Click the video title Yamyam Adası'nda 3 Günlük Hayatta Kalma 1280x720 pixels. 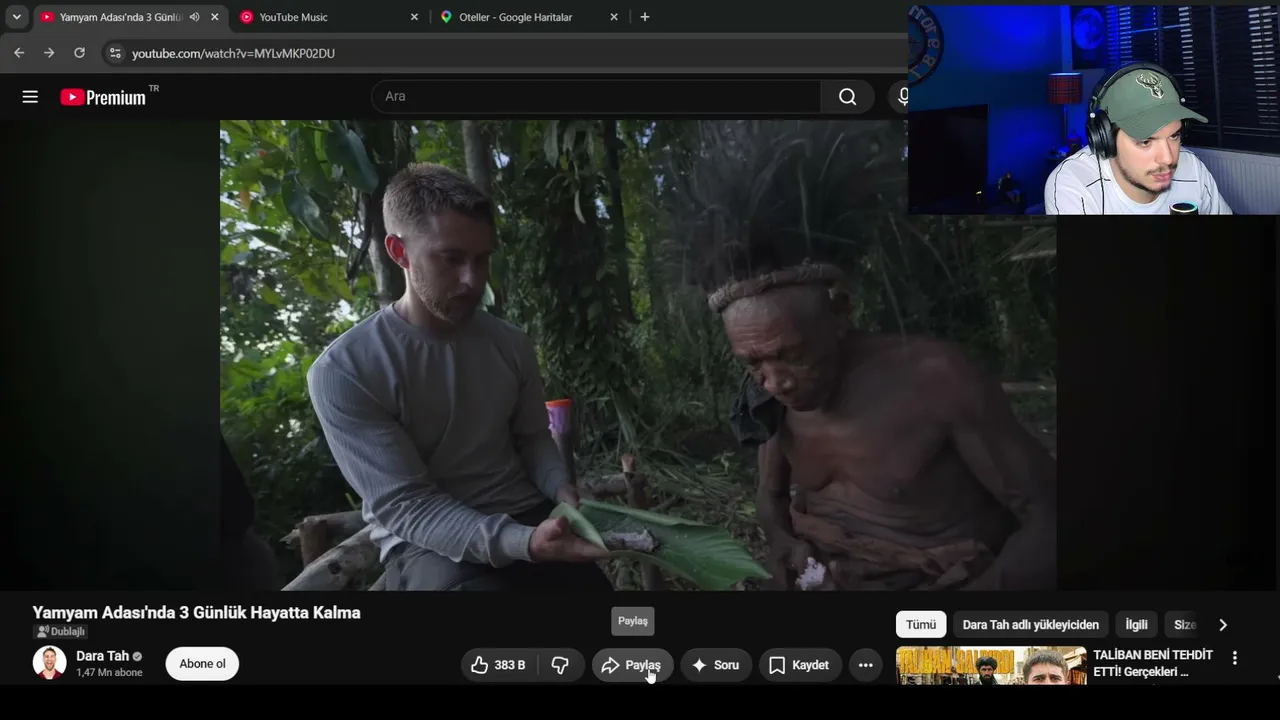pyautogui.click(x=196, y=613)
